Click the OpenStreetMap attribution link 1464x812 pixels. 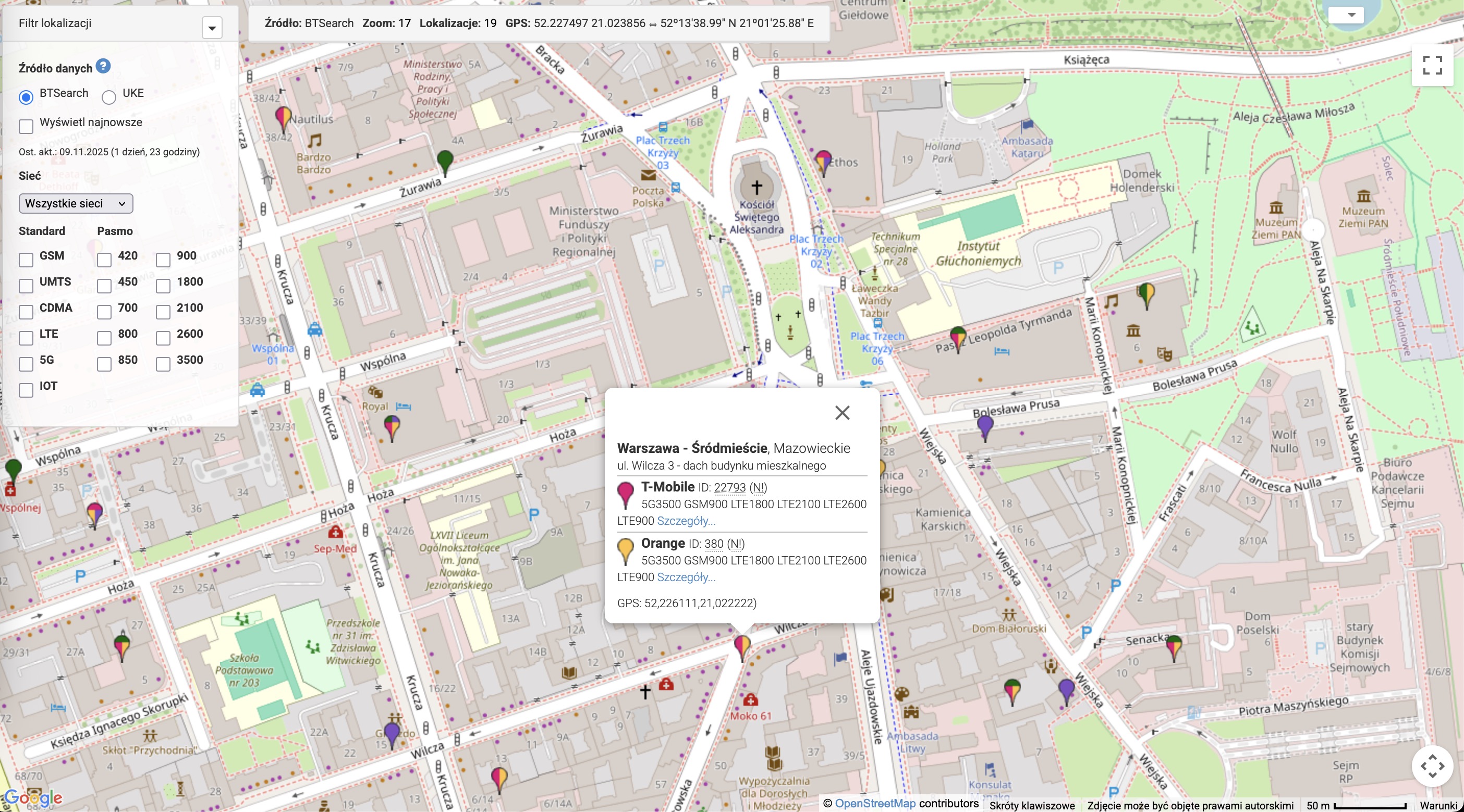point(875,804)
